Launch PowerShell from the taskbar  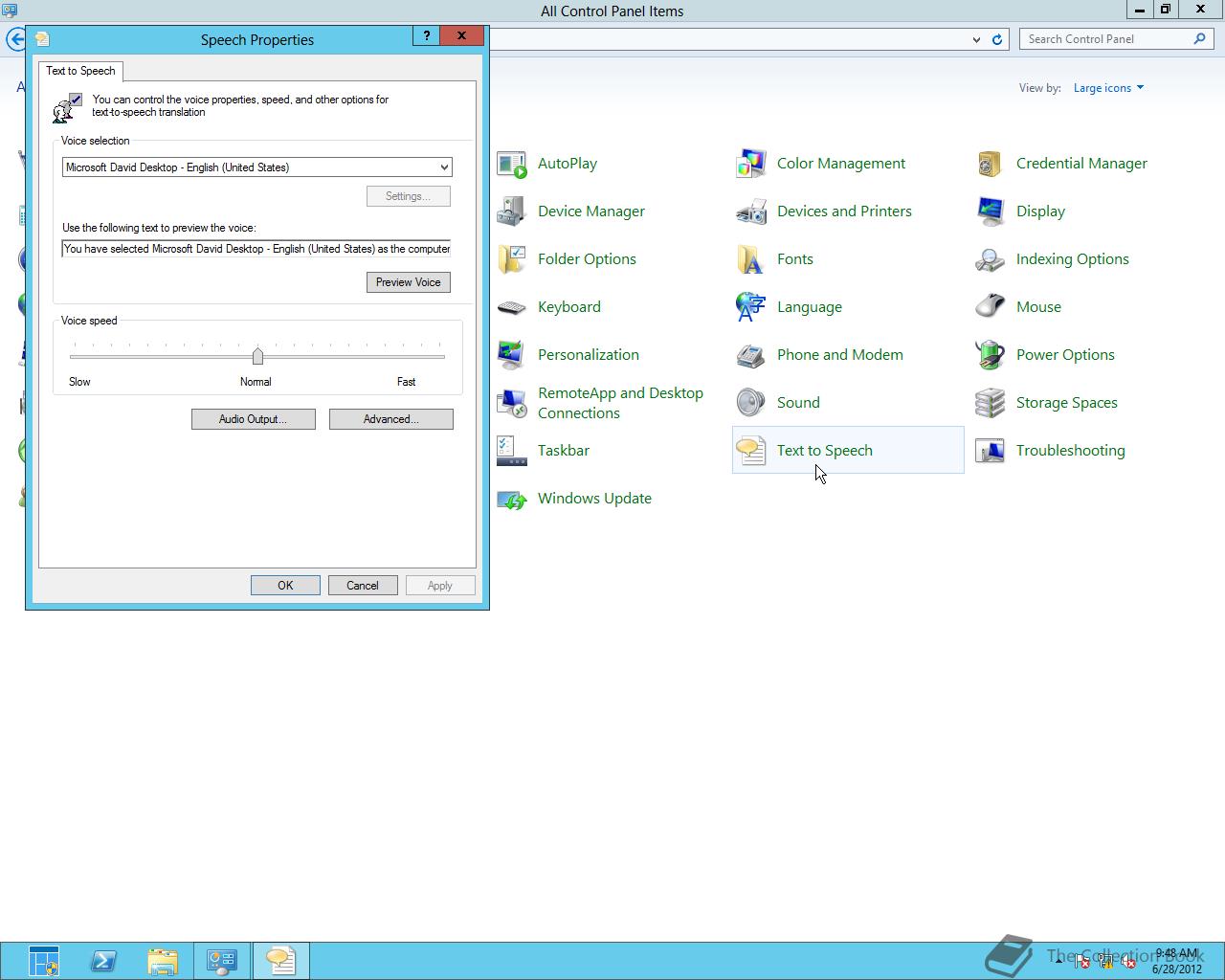103,961
